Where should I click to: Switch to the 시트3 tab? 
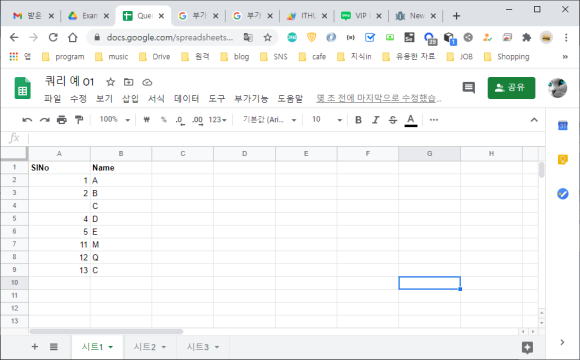point(198,347)
